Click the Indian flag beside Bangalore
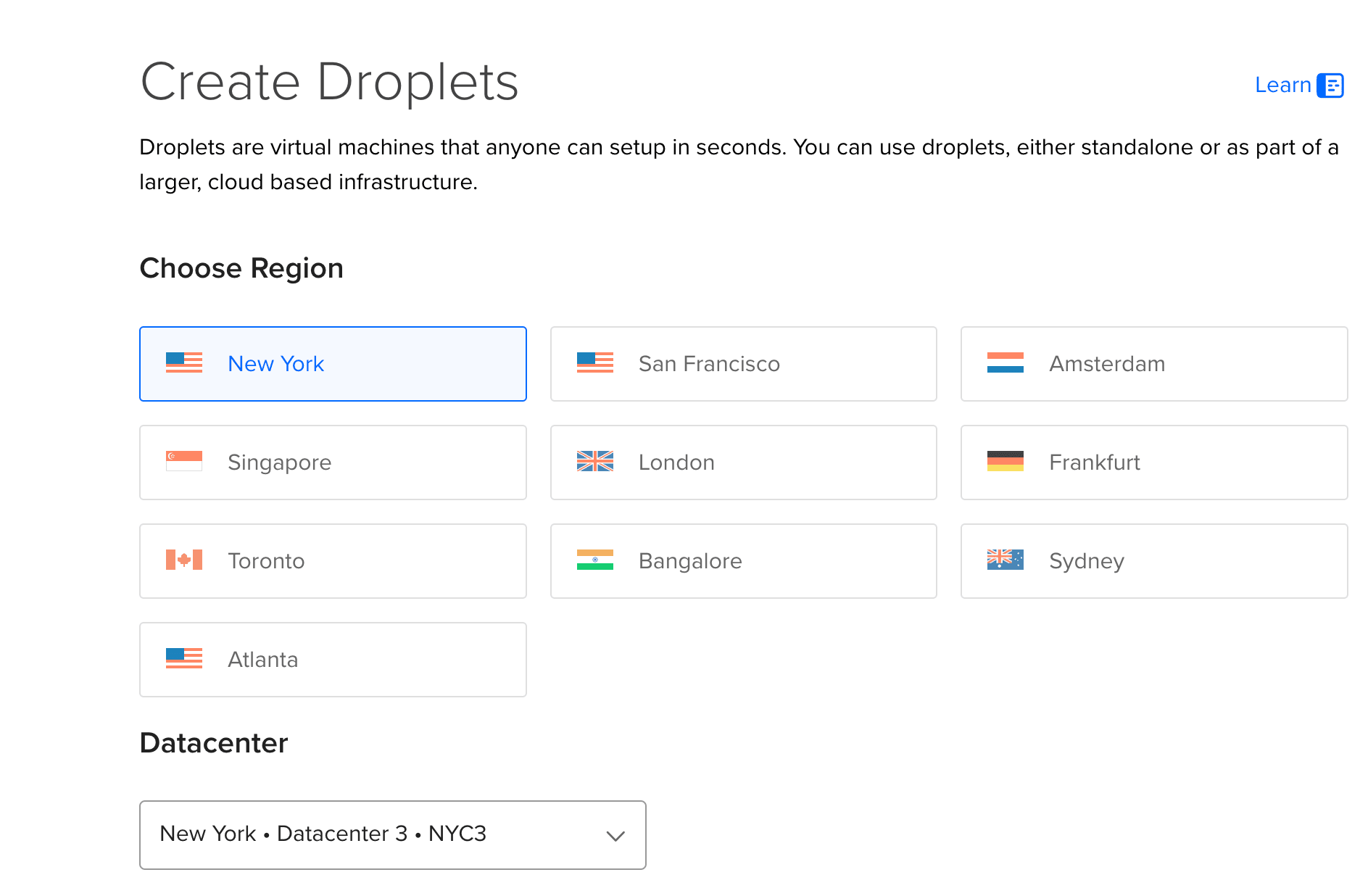Image resolution: width=1360 pixels, height=896 pixels. 594,560
